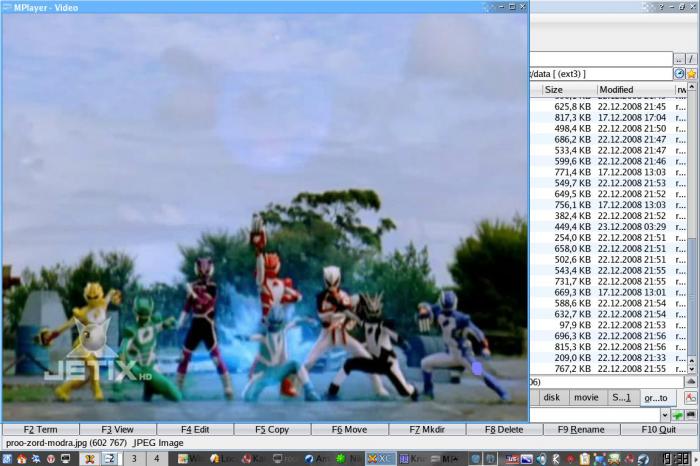Open the home folder taskbar icon
Screen dimensions: 700x466
(21, 459)
